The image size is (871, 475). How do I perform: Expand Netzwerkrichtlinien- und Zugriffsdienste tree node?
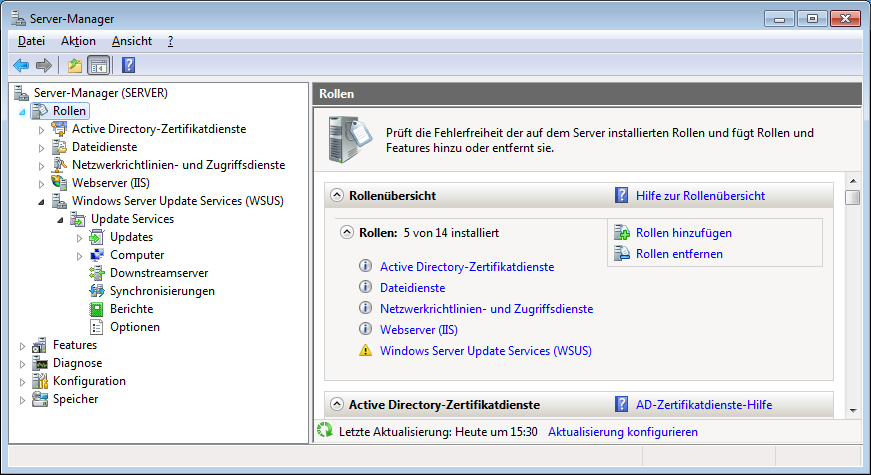point(42,166)
